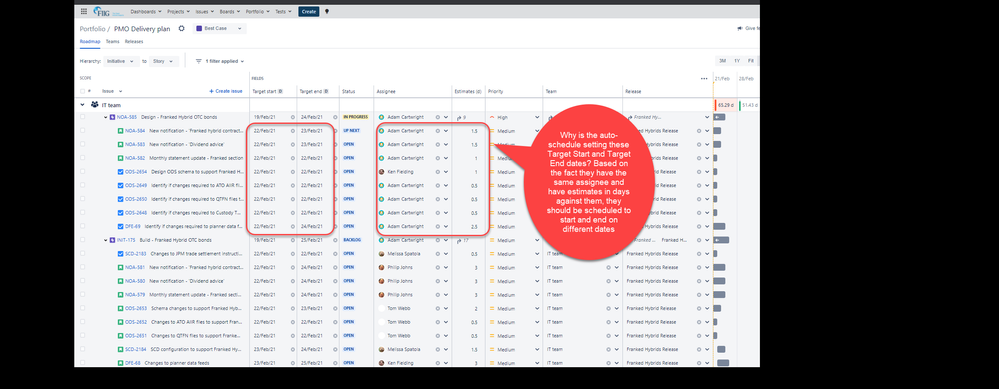Open plan settings gear icon

click(x=182, y=29)
